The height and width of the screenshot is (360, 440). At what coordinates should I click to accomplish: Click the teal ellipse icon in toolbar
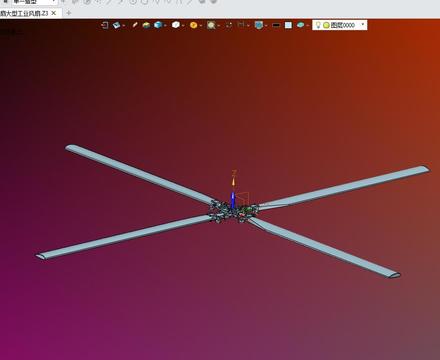point(300,25)
